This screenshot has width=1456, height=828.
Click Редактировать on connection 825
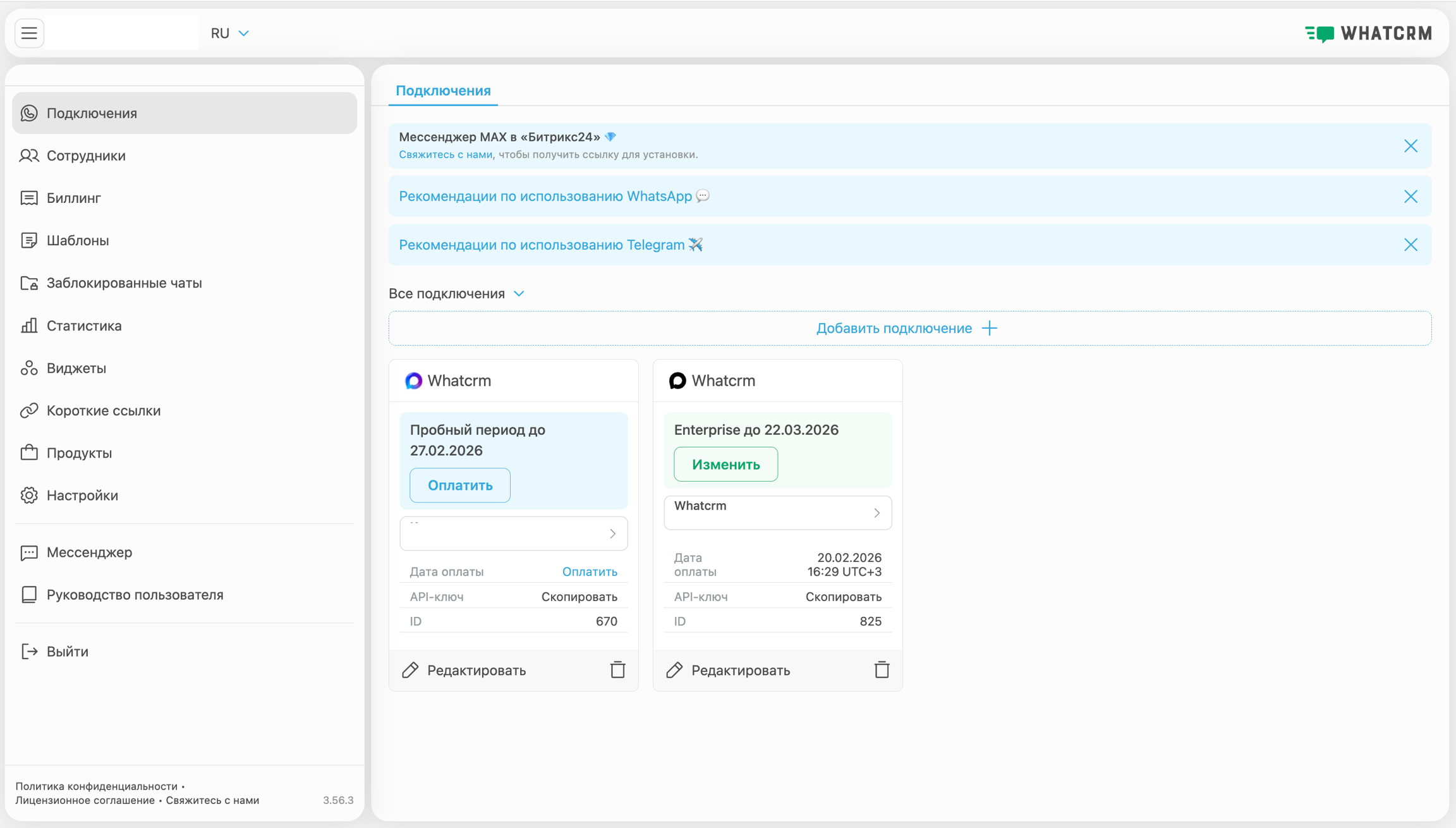[740, 670]
